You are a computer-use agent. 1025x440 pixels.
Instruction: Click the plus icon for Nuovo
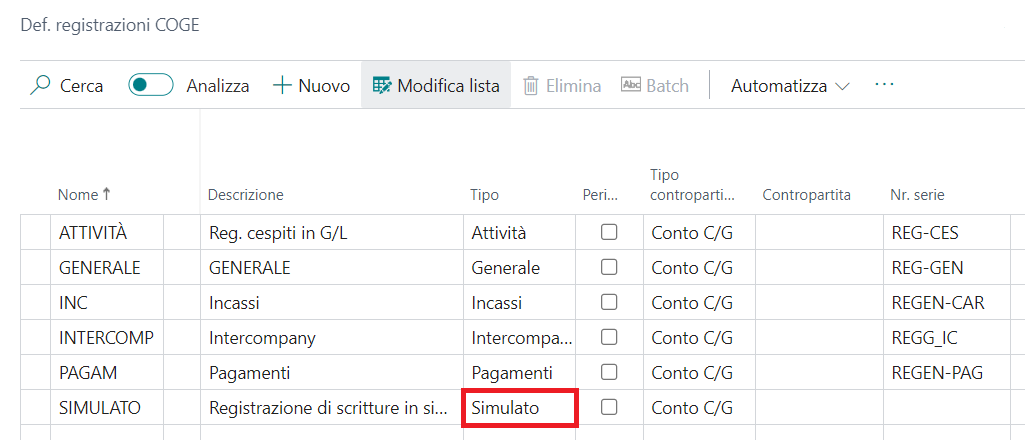[x=282, y=86]
